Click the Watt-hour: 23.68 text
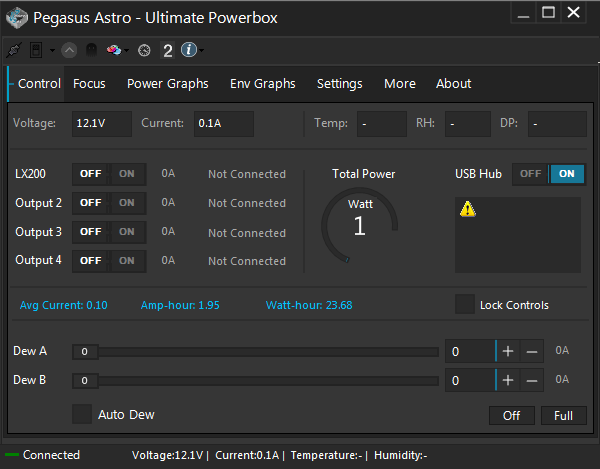The width and height of the screenshot is (600, 469). click(309, 305)
